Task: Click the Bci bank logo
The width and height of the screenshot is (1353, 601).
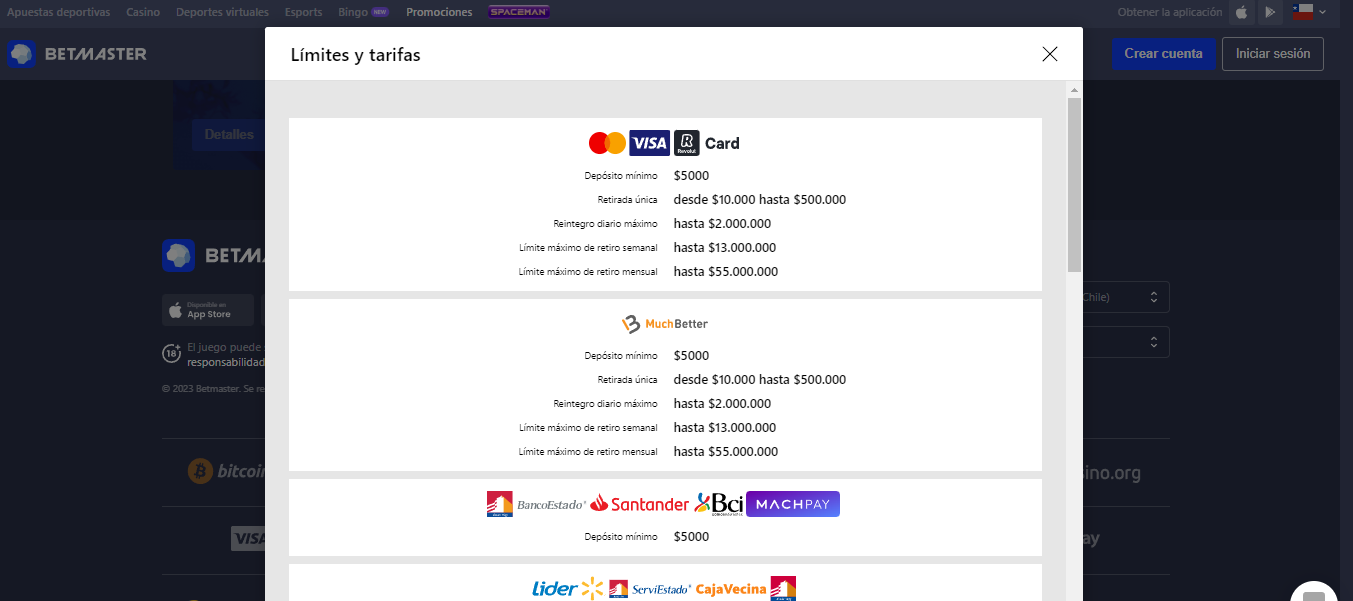Action: 718,504
